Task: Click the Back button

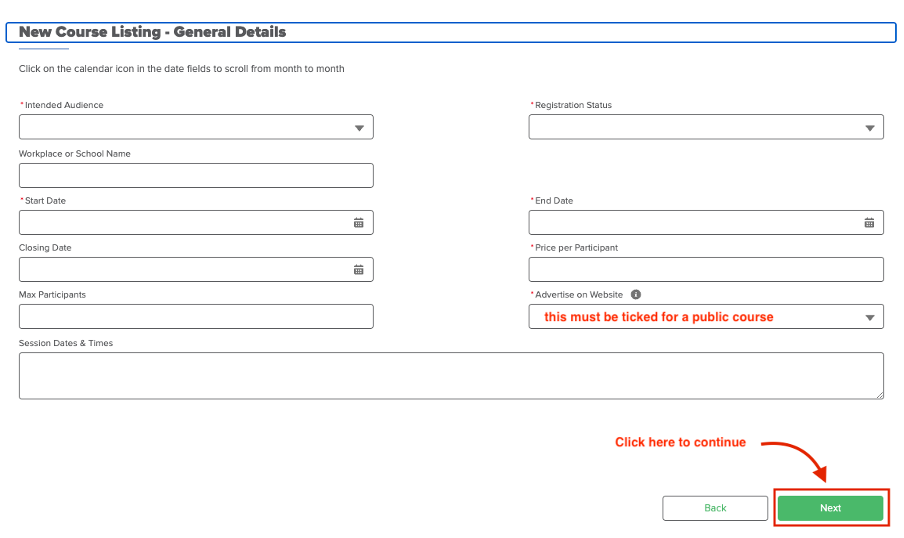Action: [x=715, y=508]
